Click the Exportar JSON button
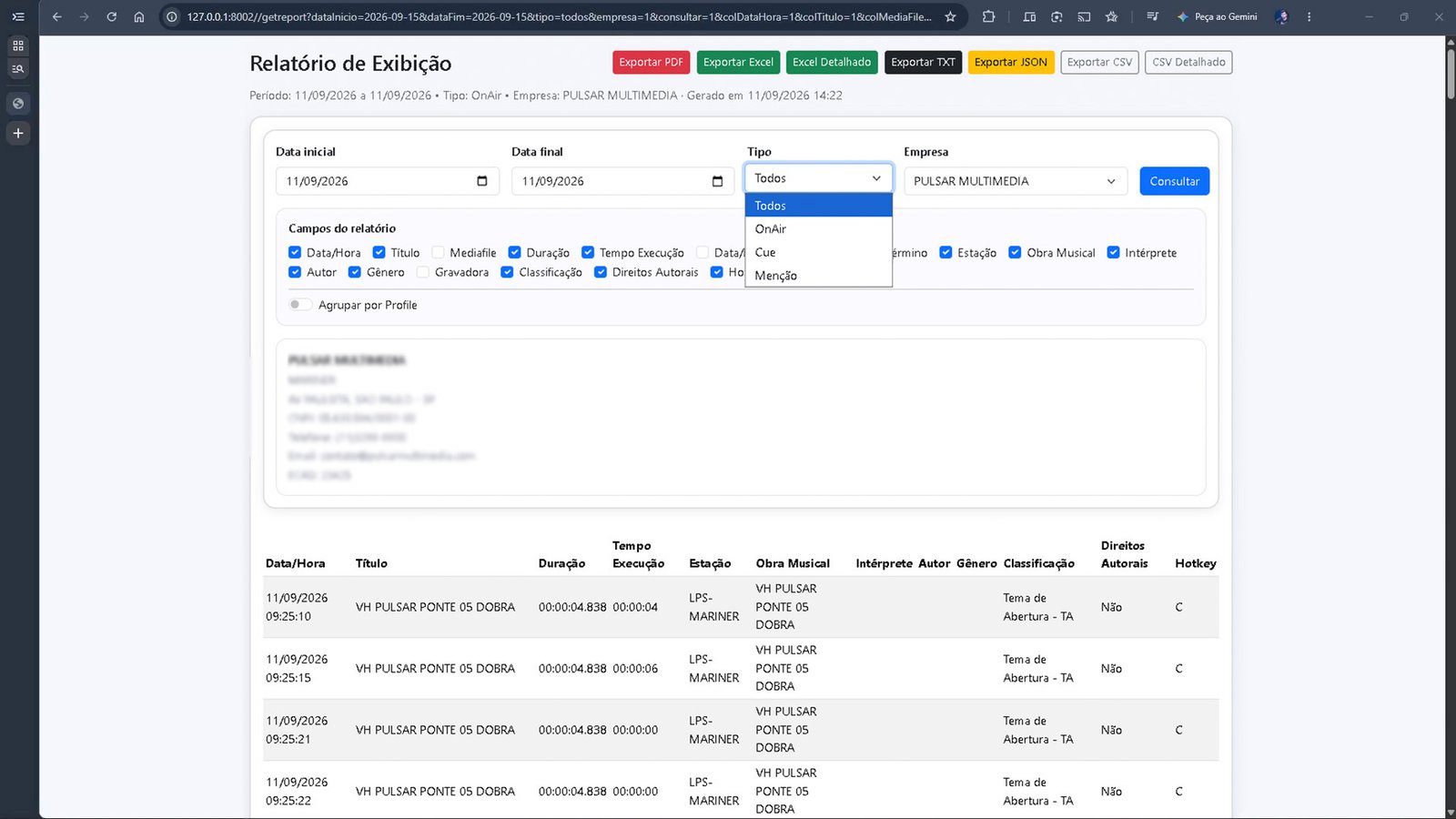The image size is (1456, 819). 1011,62
